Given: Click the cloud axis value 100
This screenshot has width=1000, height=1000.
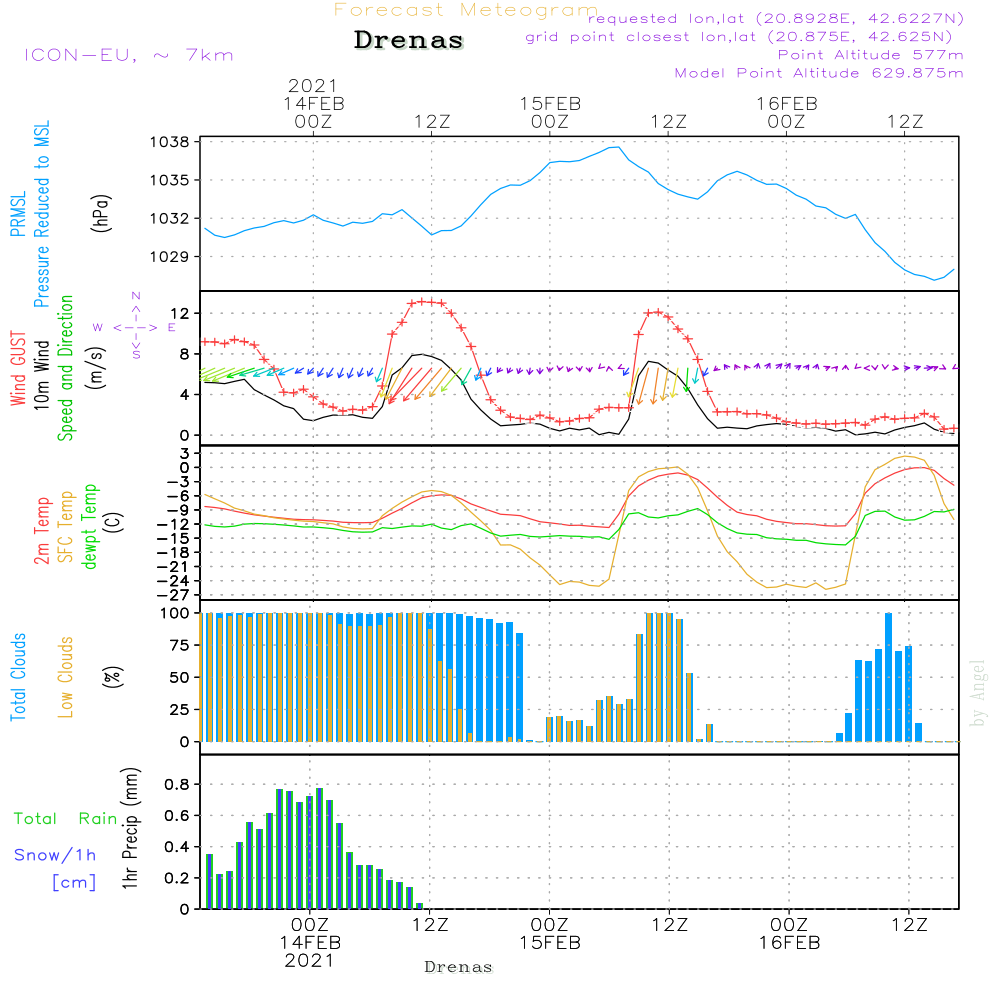Looking at the screenshot, I should pos(175,614).
